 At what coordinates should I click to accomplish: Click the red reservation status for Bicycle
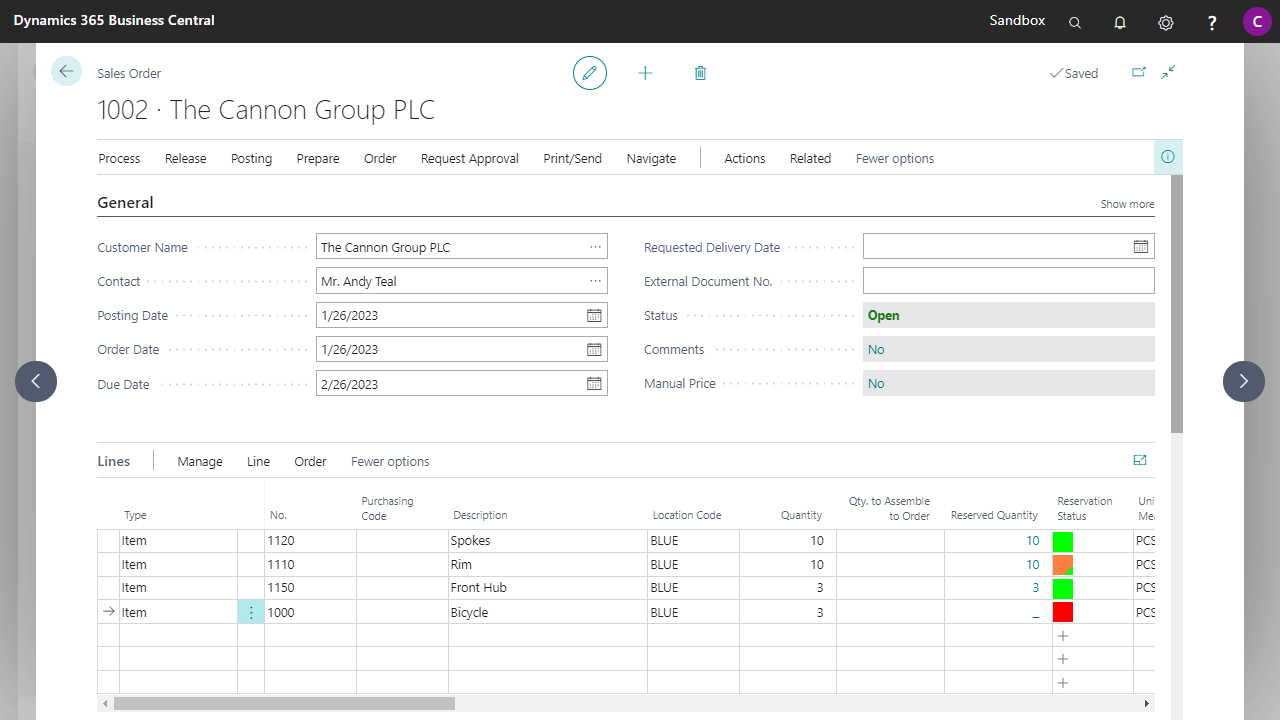tap(1062, 612)
